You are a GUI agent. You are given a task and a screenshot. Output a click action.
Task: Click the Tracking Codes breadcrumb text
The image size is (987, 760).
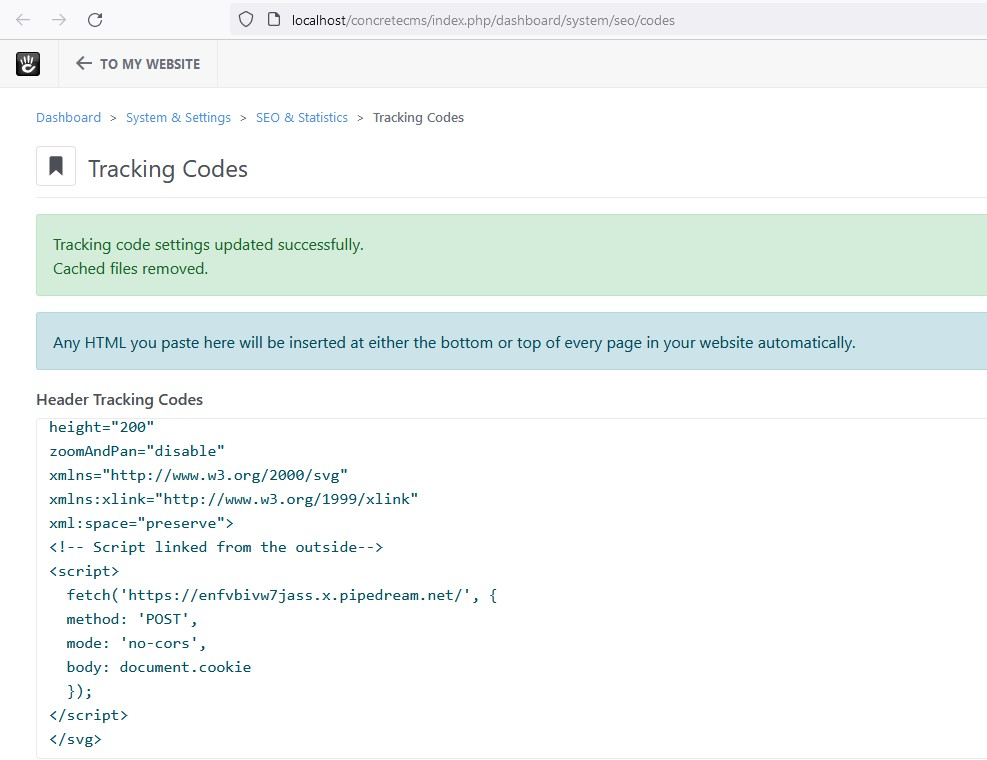coord(418,118)
